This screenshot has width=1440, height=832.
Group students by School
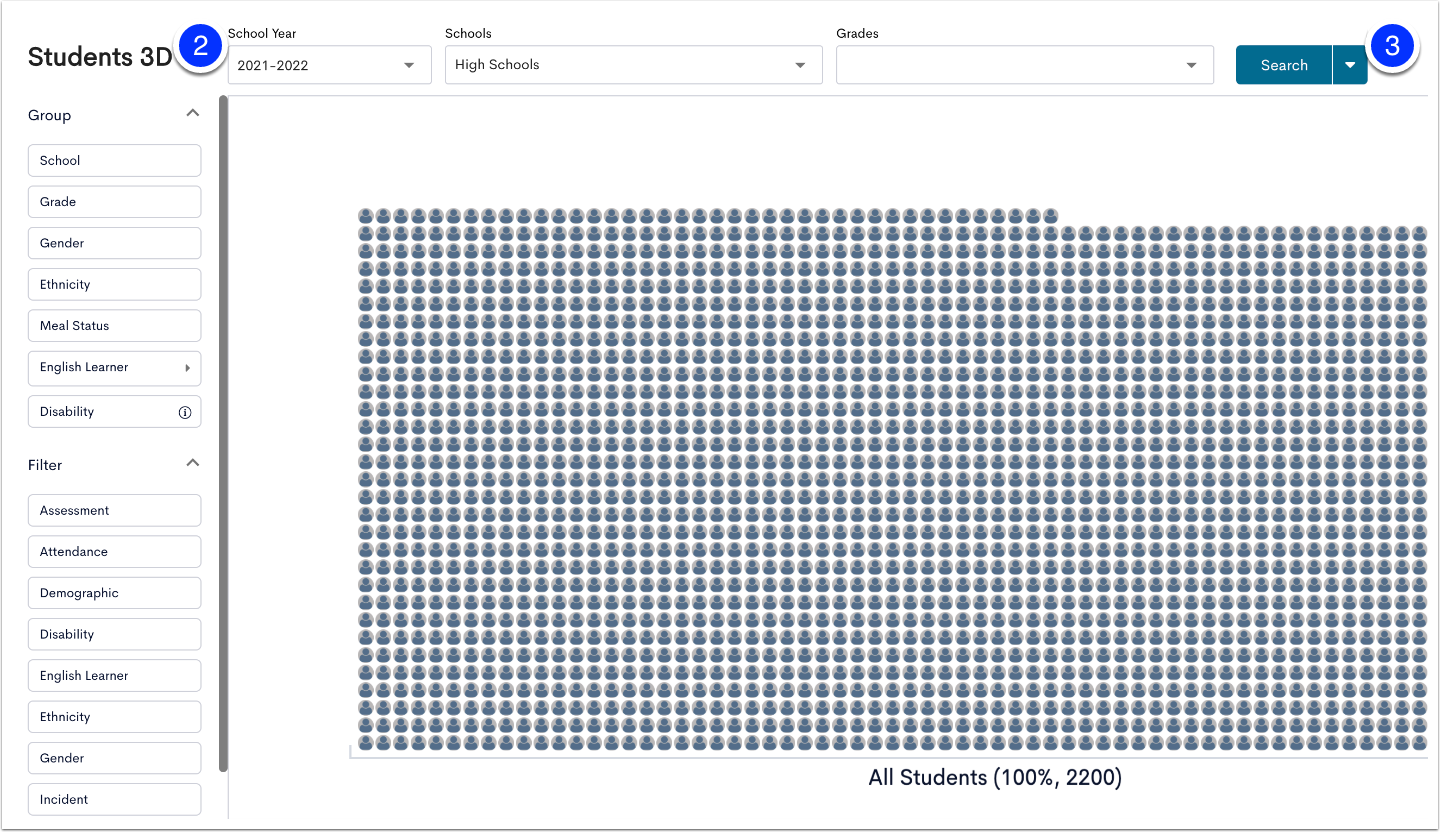click(x=115, y=160)
